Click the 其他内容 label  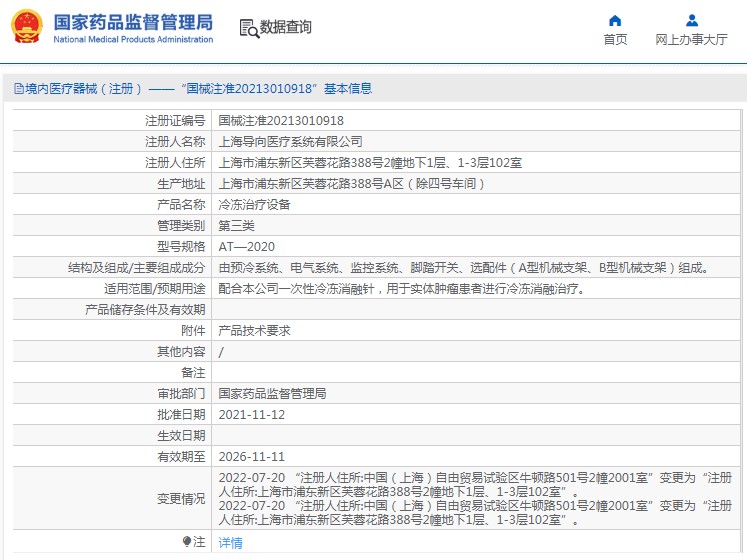tap(181, 351)
